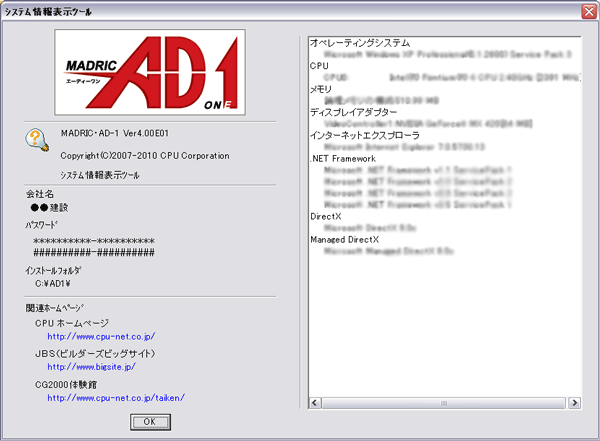Open the www.bigsite.jp link

coord(91,366)
